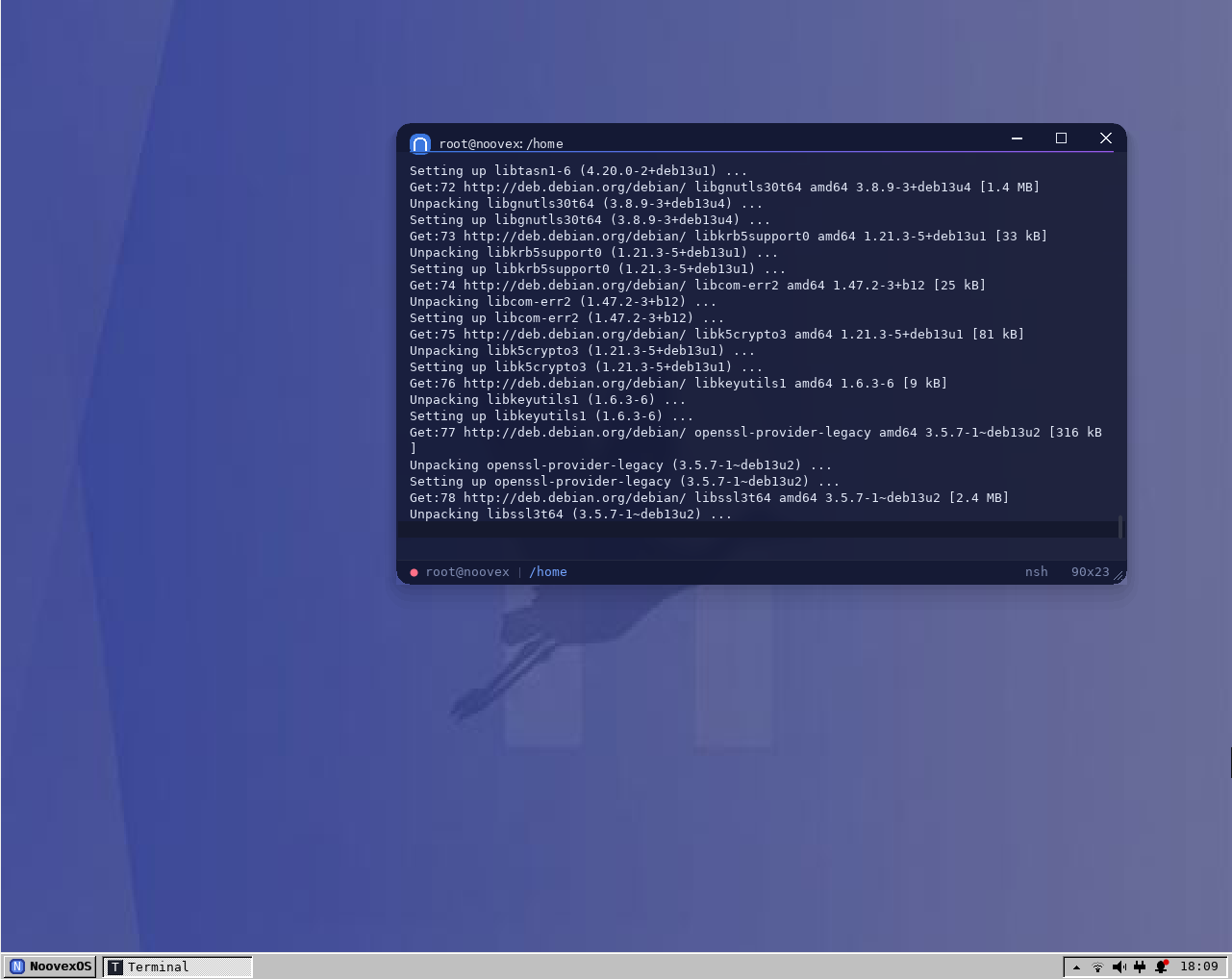Click the terminal vertical scrollbar thumb
Viewport: 1232px width, 979px height.
(x=1120, y=526)
